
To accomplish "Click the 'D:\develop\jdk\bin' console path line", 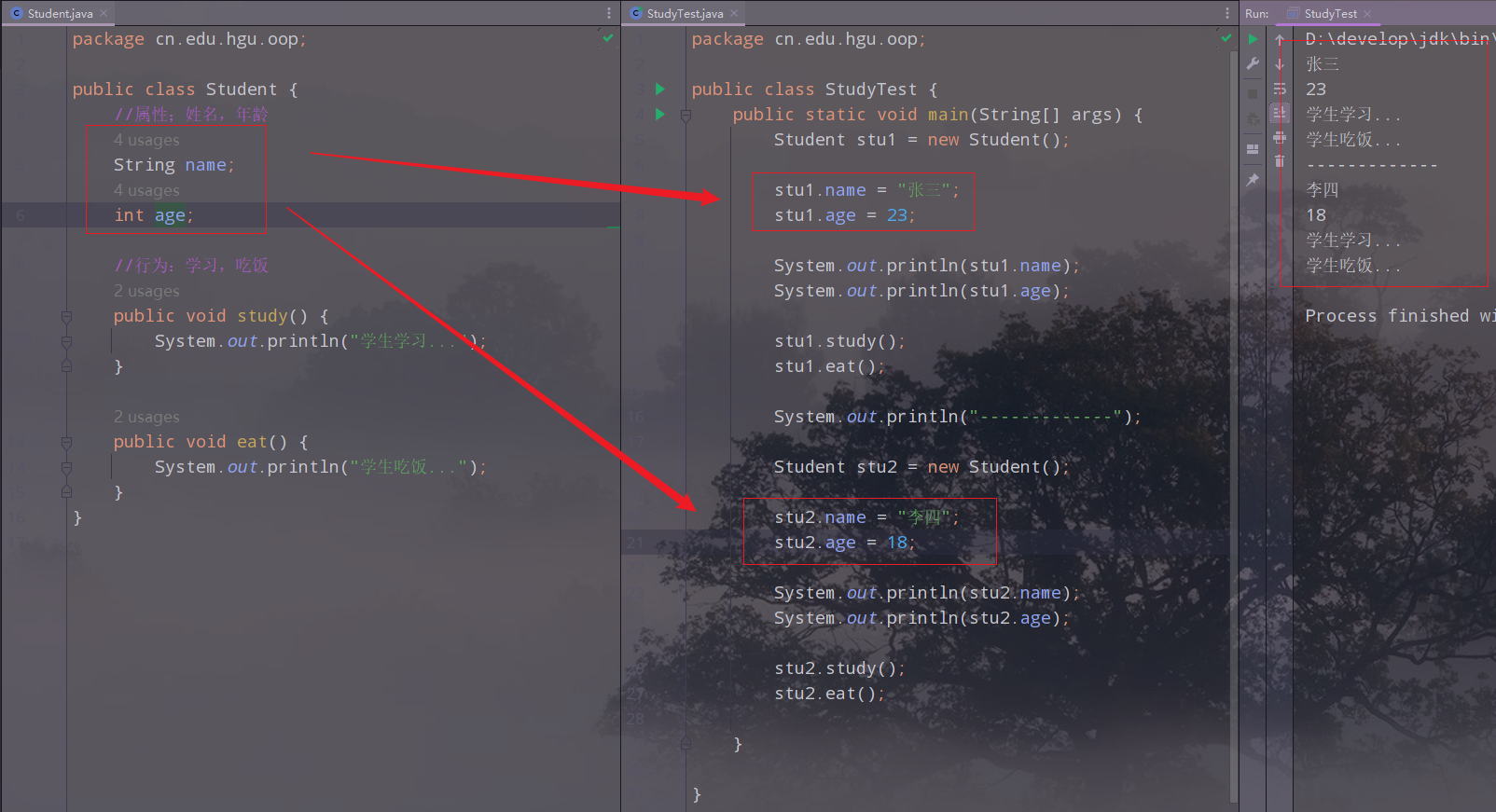I will coord(1400,39).
